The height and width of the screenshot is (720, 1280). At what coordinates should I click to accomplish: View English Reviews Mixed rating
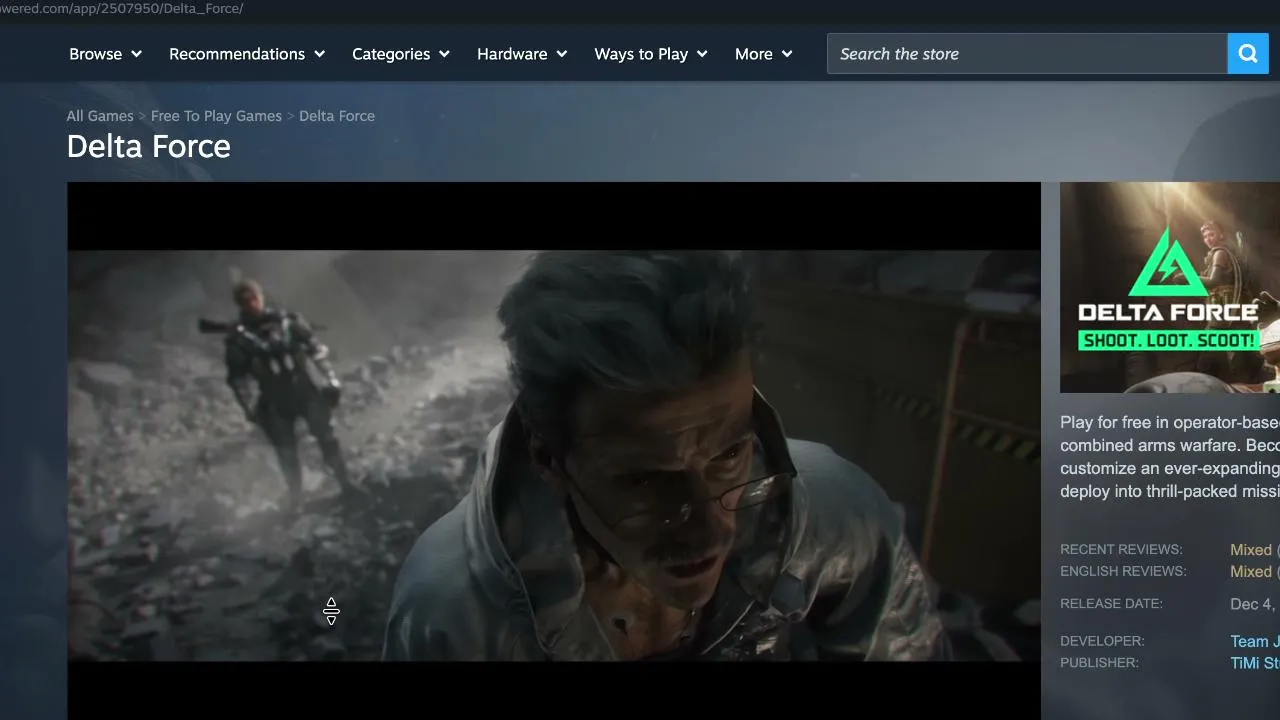coord(1251,572)
